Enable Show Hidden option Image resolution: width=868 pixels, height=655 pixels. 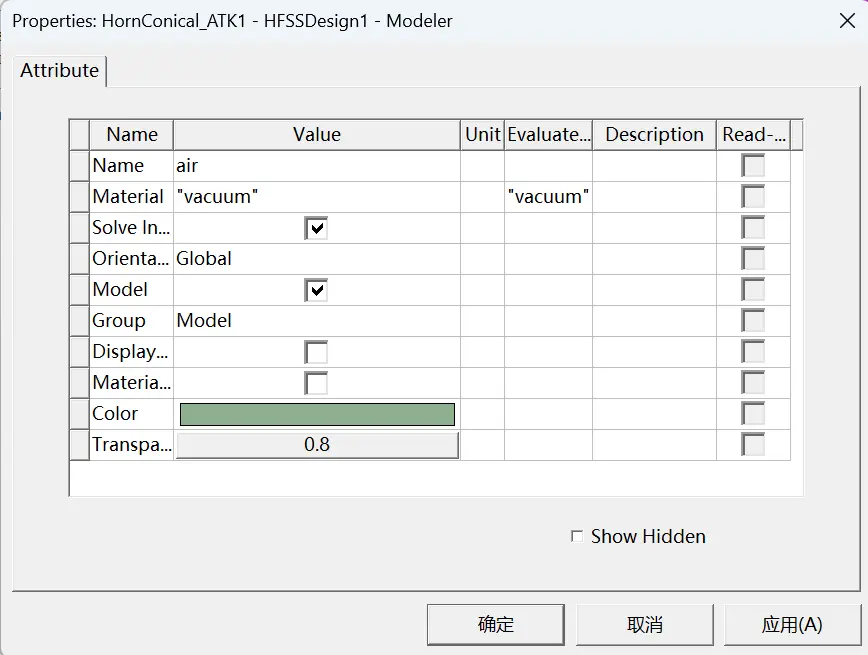tap(577, 537)
